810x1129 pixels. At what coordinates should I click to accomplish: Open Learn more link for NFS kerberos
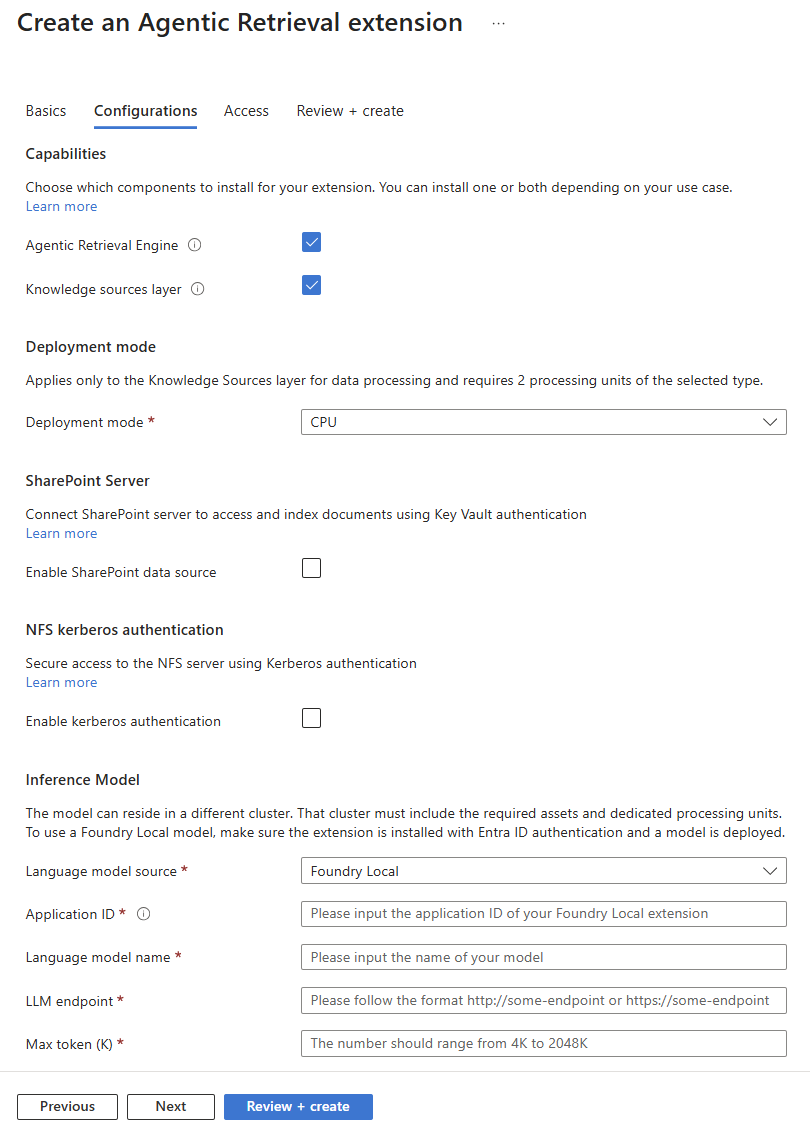point(61,683)
